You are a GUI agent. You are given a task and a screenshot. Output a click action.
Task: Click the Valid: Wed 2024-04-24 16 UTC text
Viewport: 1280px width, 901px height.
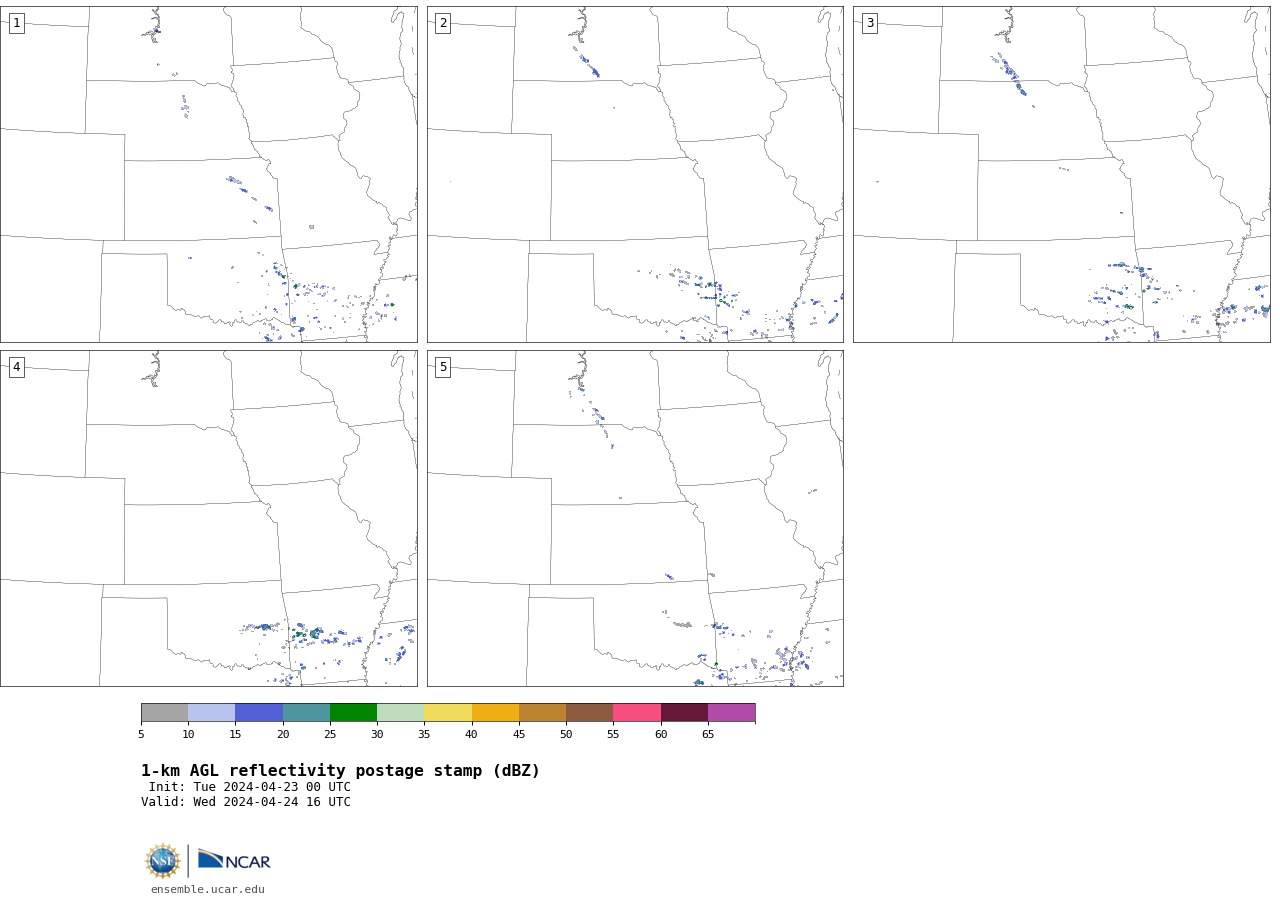(246, 802)
